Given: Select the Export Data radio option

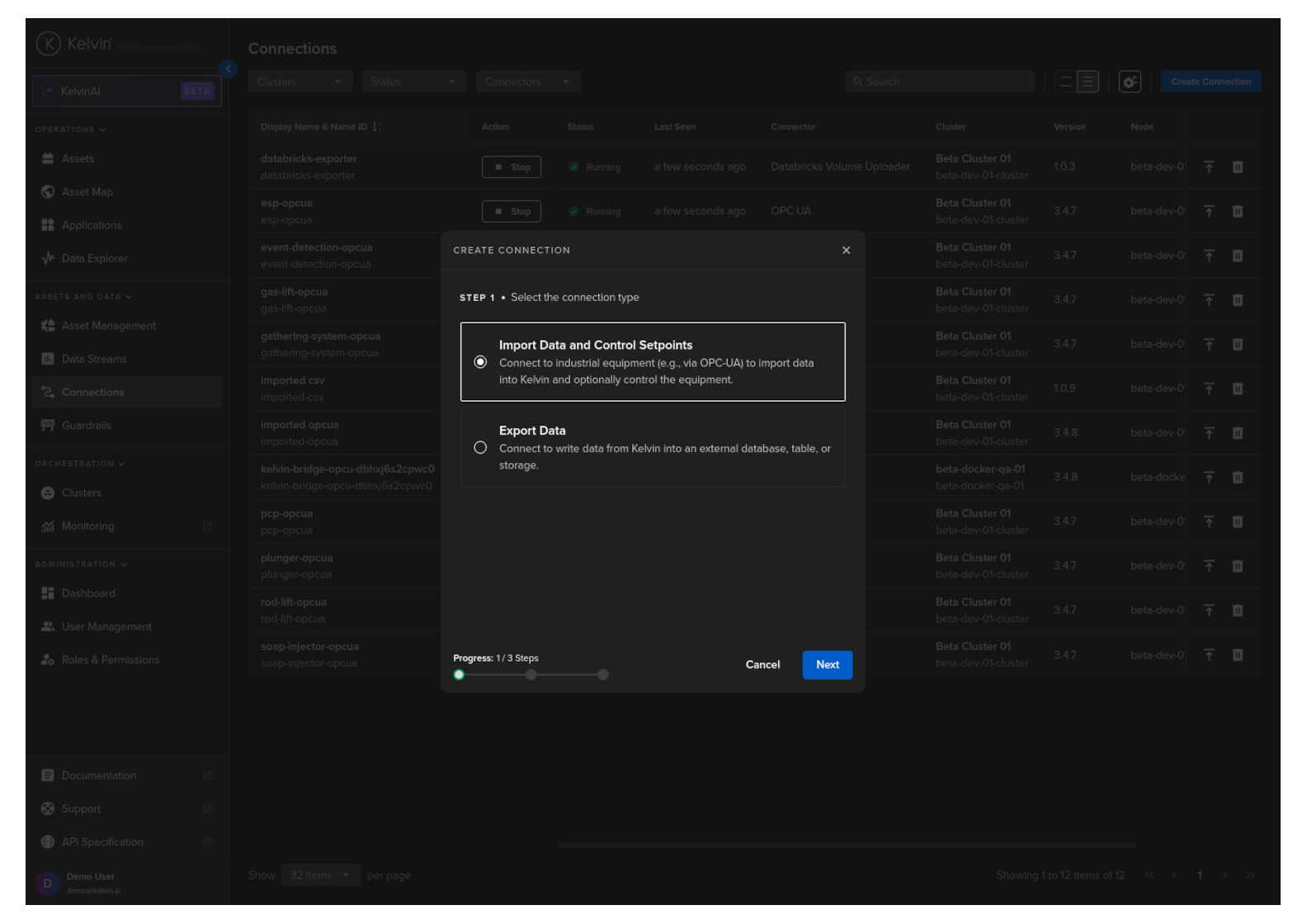Looking at the screenshot, I should pos(480,448).
